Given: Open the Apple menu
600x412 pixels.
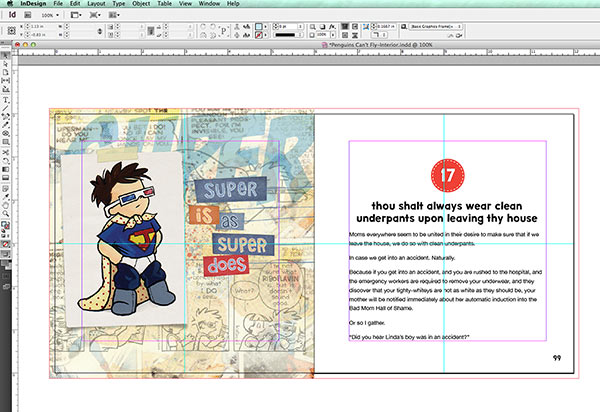Looking at the screenshot, I should 10,3.
